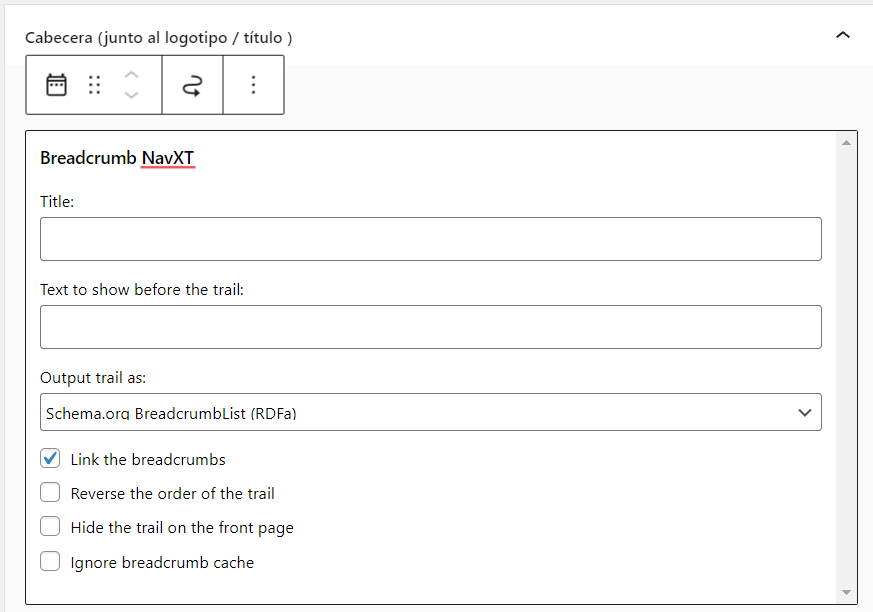This screenshot has height=612, width=873.
Task: Focus the Title input field
Action: pyautogui.click(x=430, y=239)
